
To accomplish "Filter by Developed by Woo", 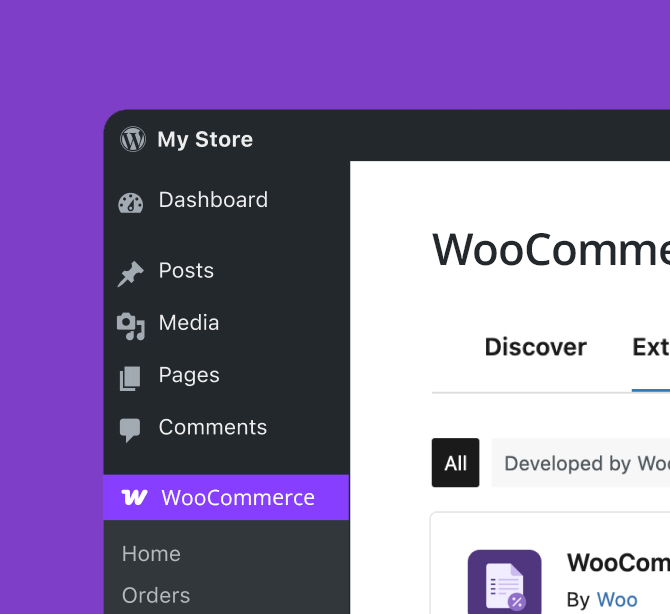I will click(581, 463).
